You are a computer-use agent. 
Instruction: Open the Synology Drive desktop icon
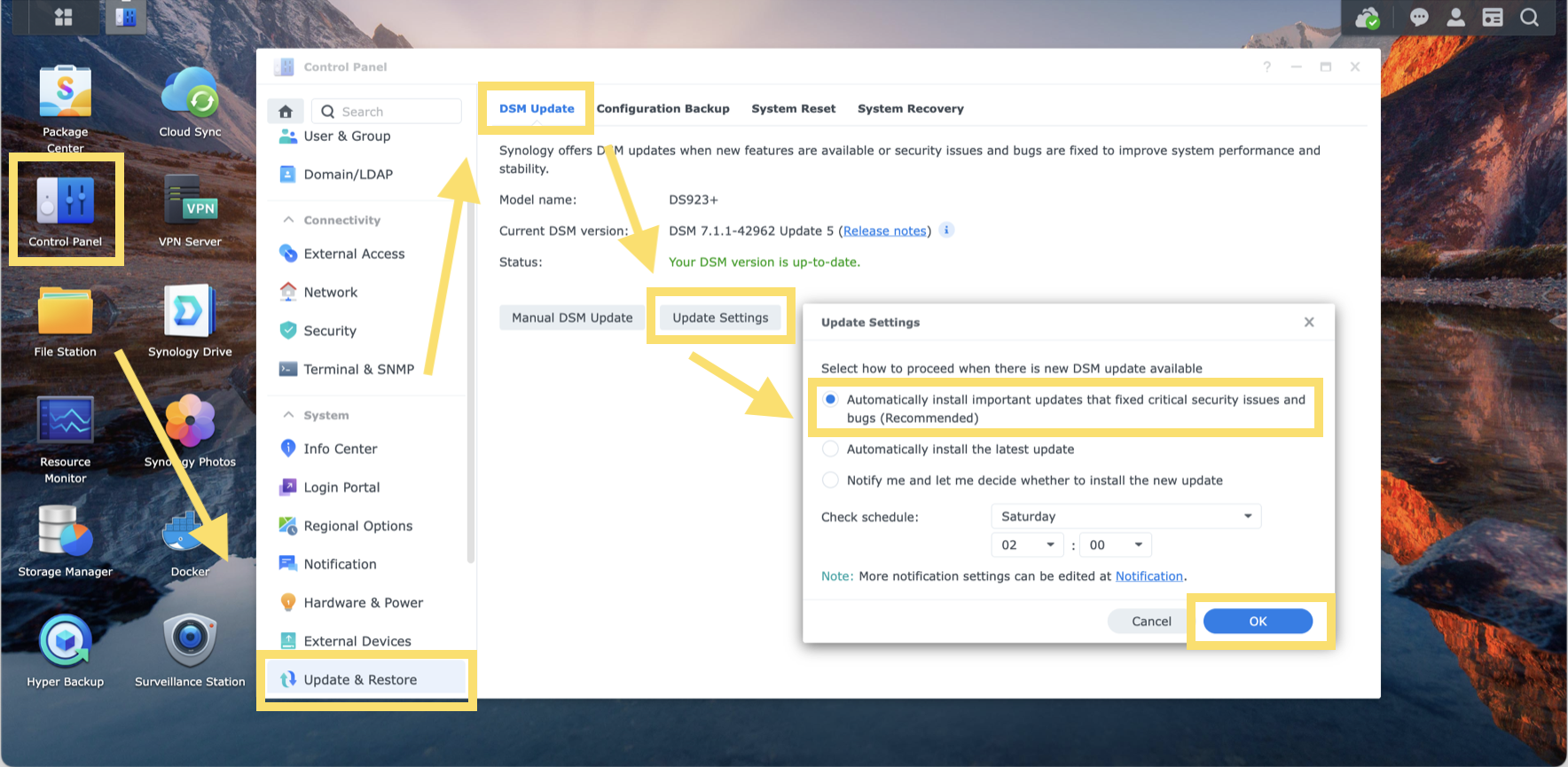pos(190,311)
